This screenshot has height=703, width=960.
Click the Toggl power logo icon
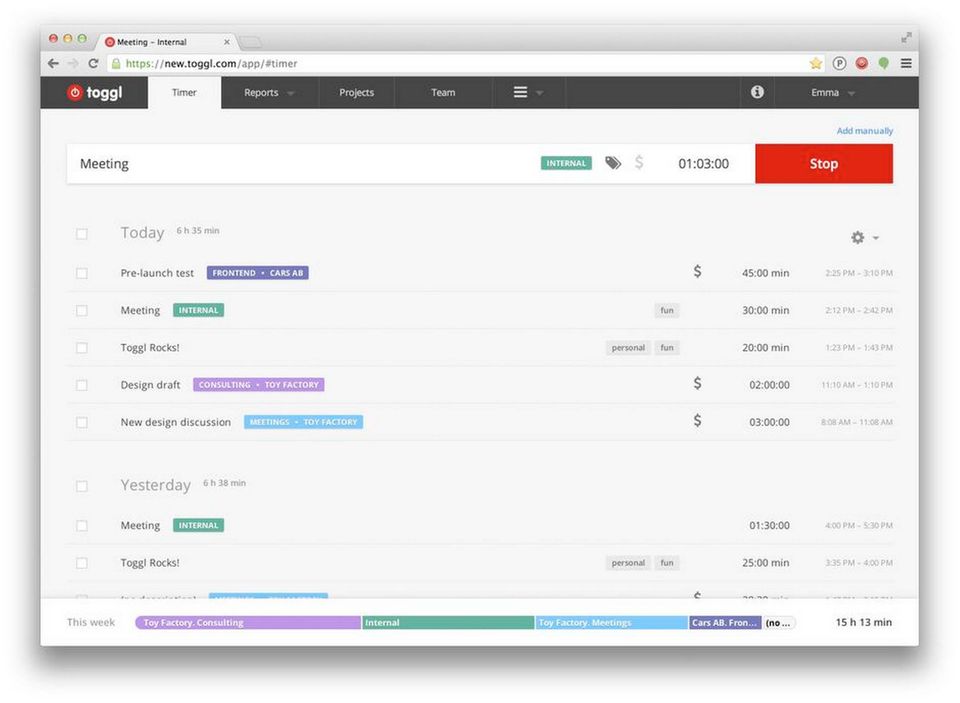pos(75,93)
